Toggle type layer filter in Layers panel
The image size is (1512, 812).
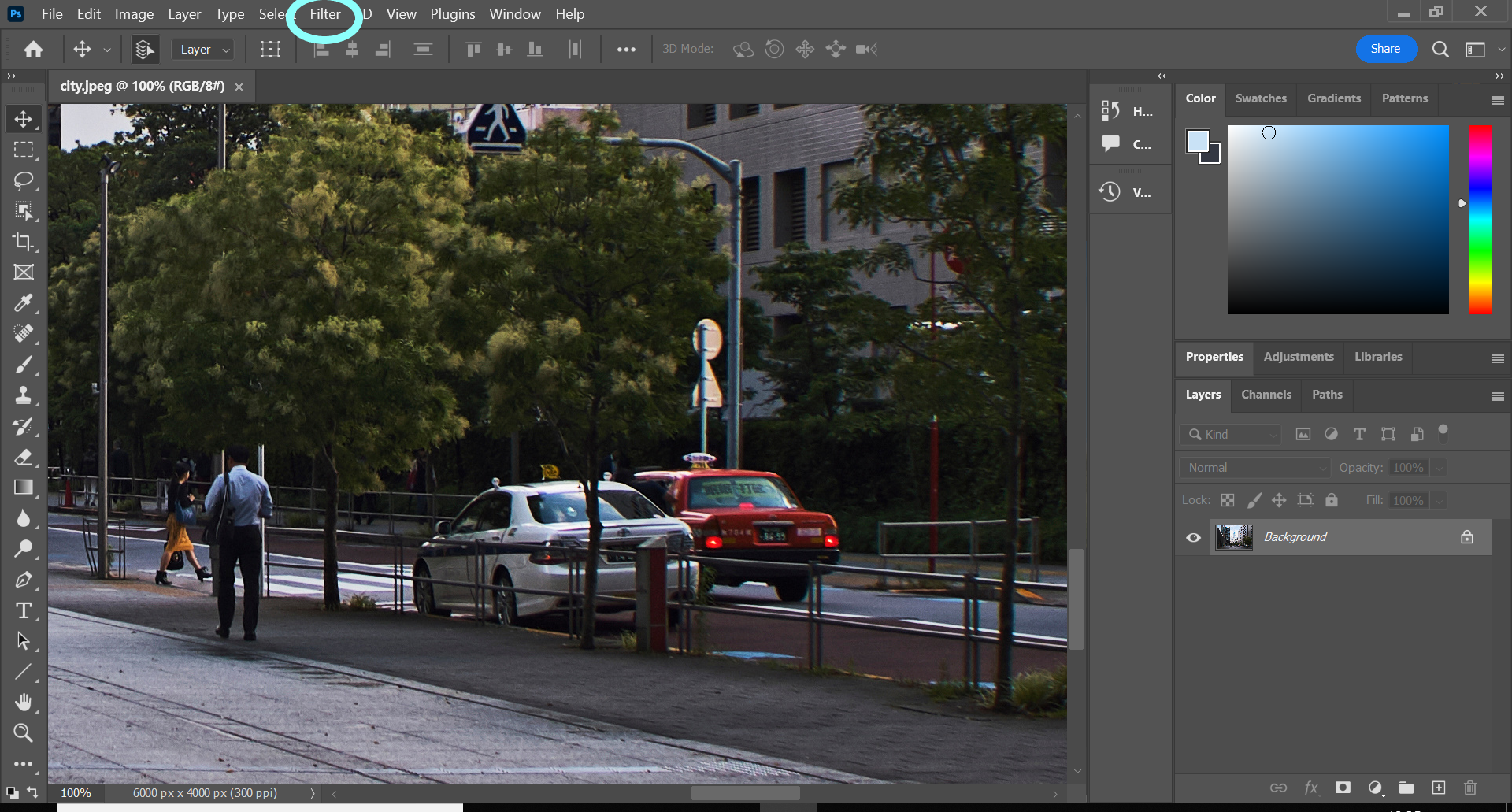click(x=1359, y=434)
